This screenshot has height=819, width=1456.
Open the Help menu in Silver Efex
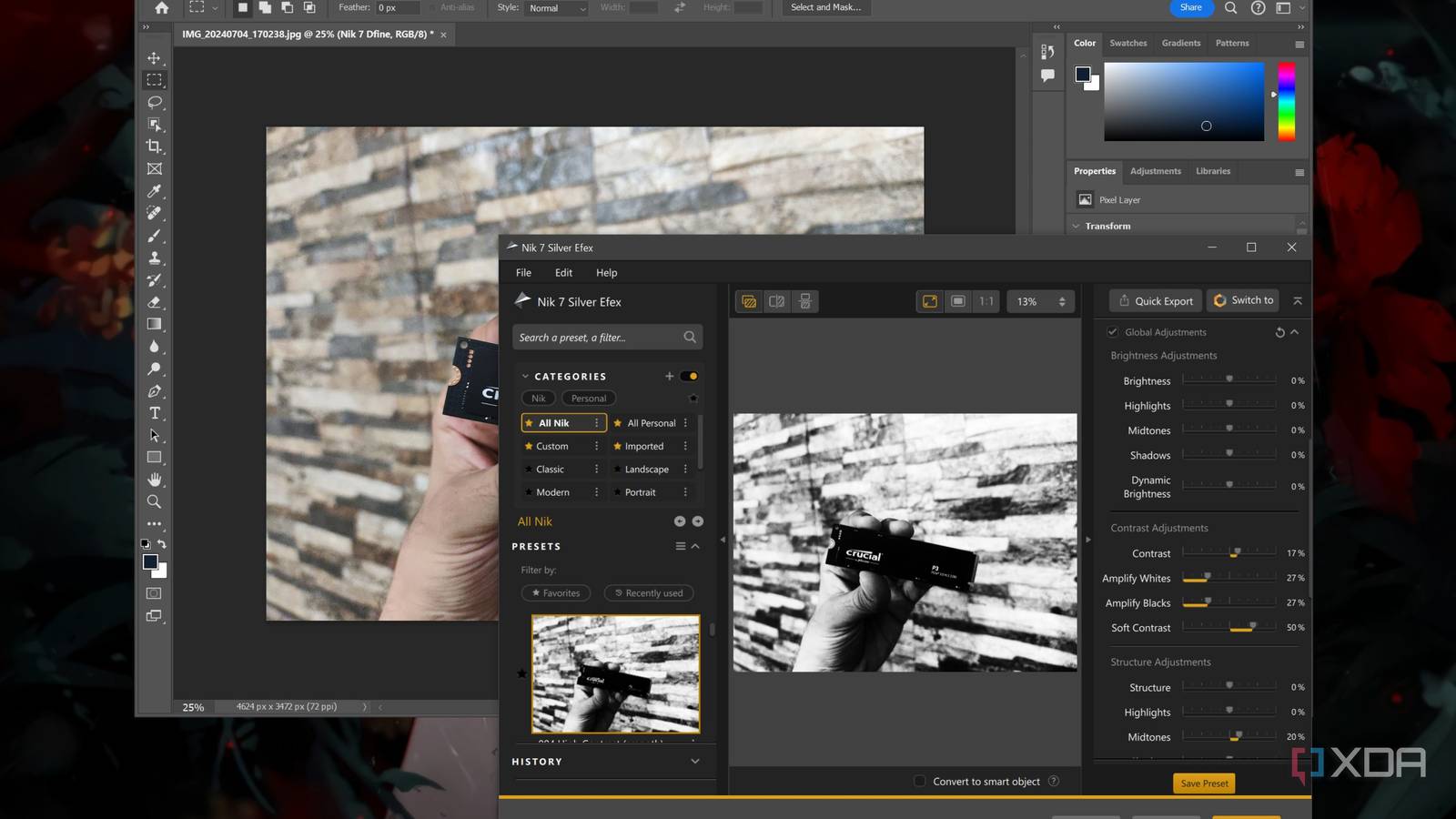606,273
